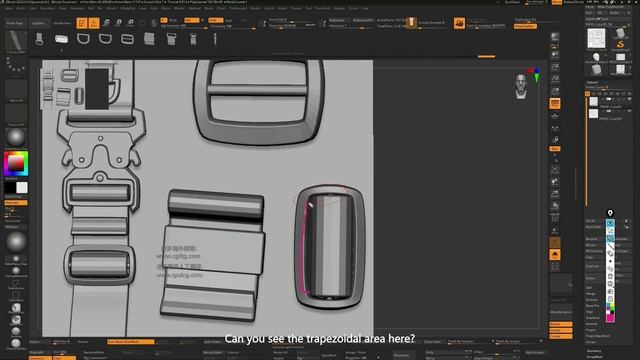Screen dimensions: 640x360
Task: Toggle the Zsub button
Action: click(229, 20)
